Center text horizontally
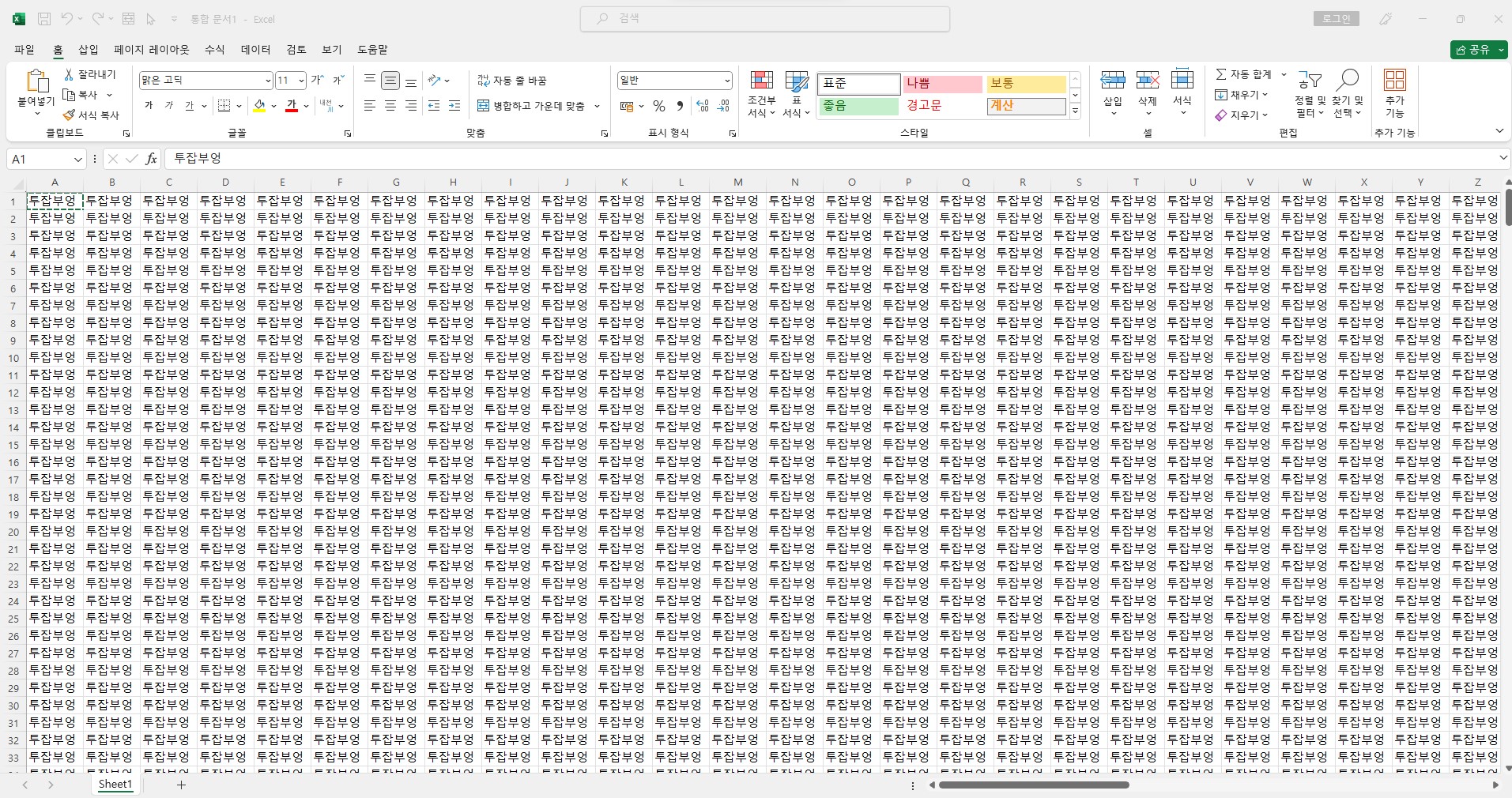The width and height of the screenshot is (1512, 798). pyautogui.click(x=390, y=106)
